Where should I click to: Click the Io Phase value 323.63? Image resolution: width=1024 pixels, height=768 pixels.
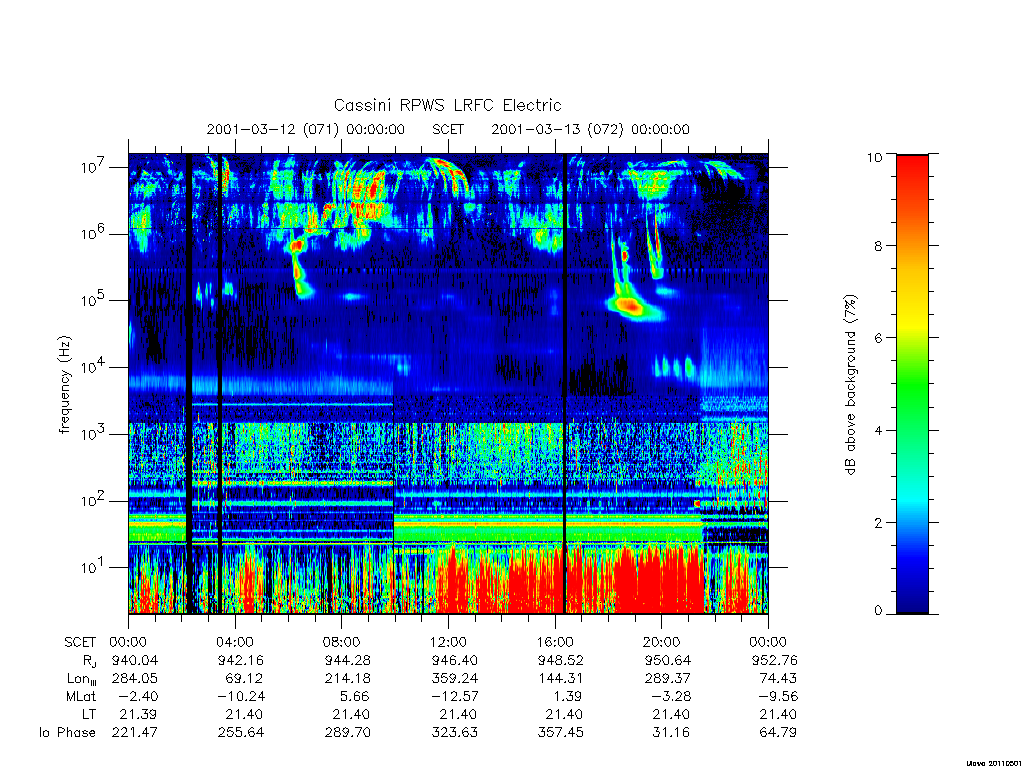[x=455, y=733]
